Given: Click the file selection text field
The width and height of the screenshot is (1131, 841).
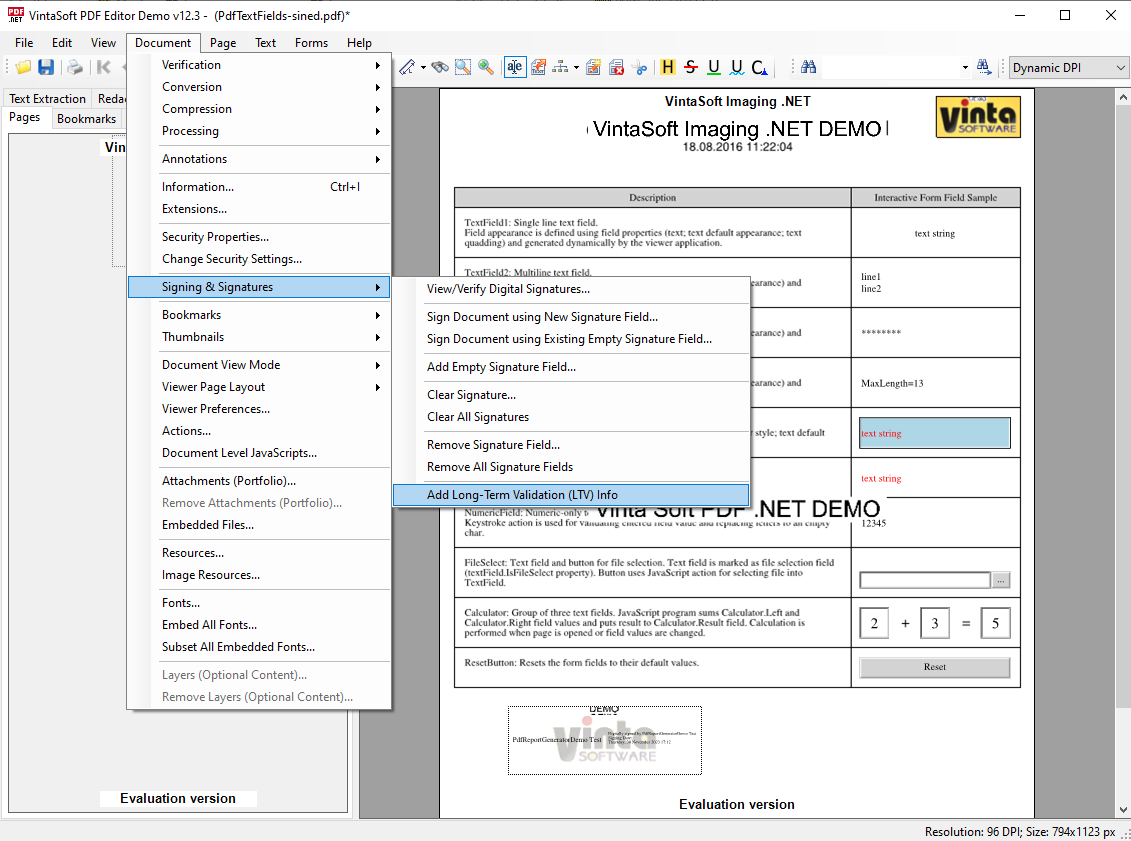Looking at the screenshot, I should tap(925, 580).
